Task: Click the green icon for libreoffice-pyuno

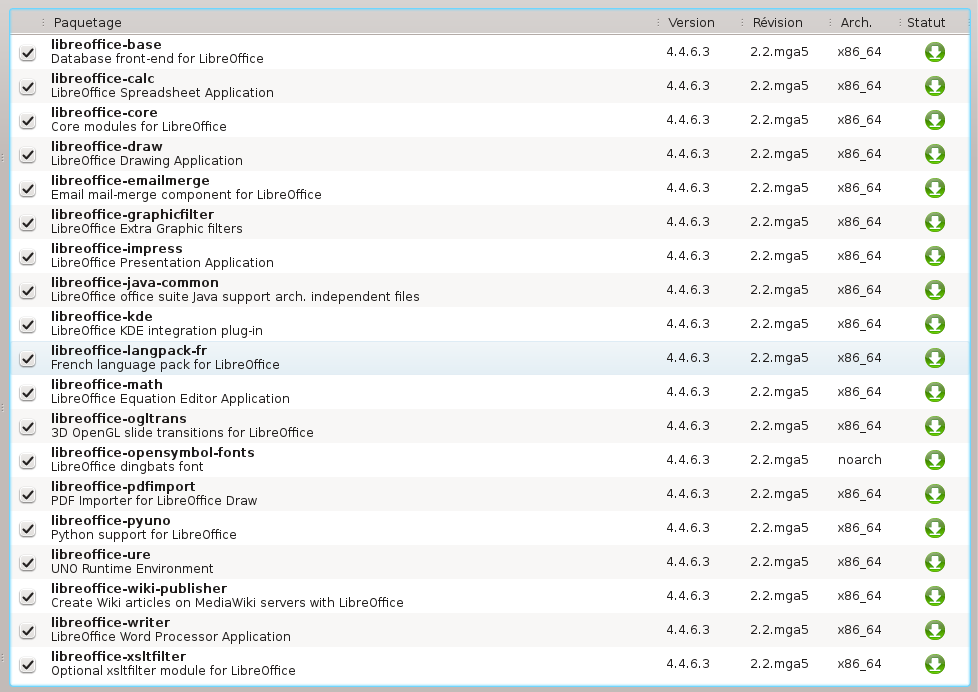Action: (934, 528)
